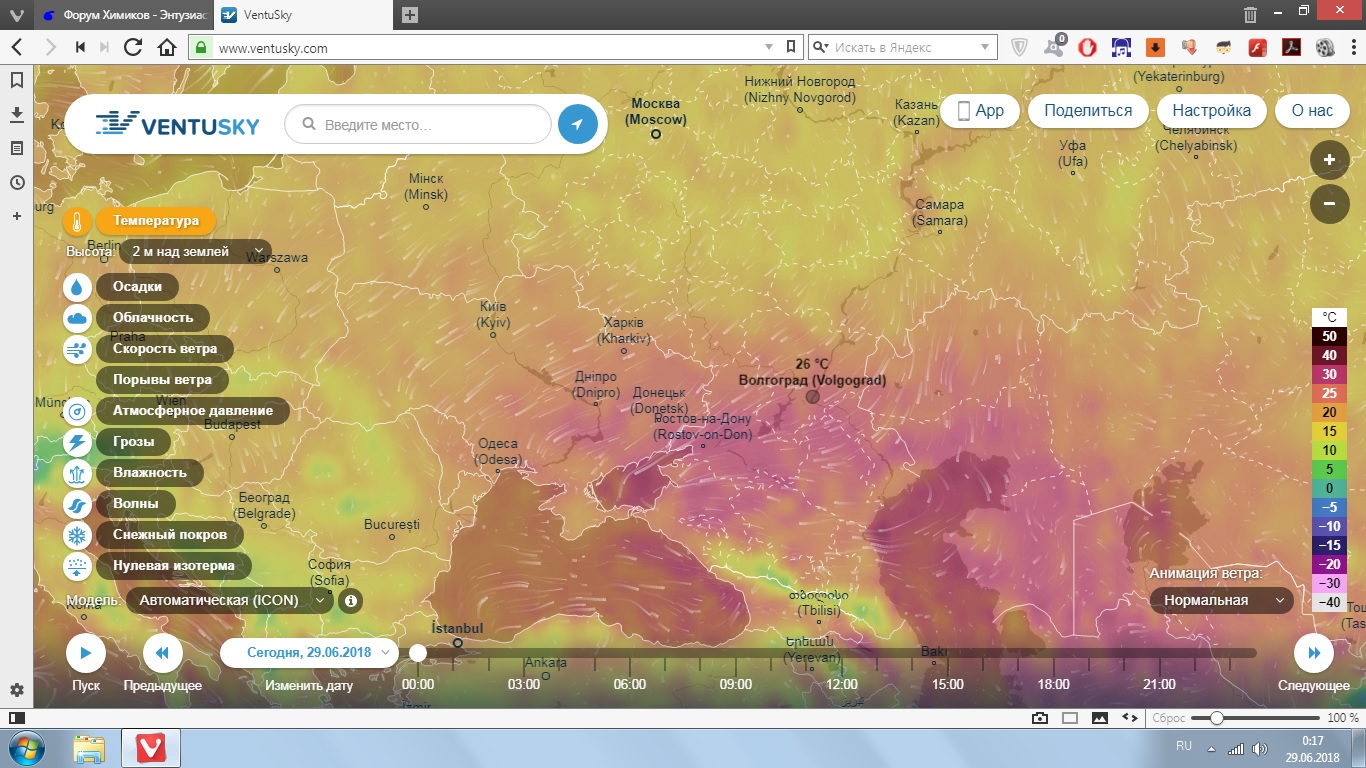The height and width of the screenshot is (768, 1366).
Task: Switch on the Порывы ветра layer
Action: [162, 380]
